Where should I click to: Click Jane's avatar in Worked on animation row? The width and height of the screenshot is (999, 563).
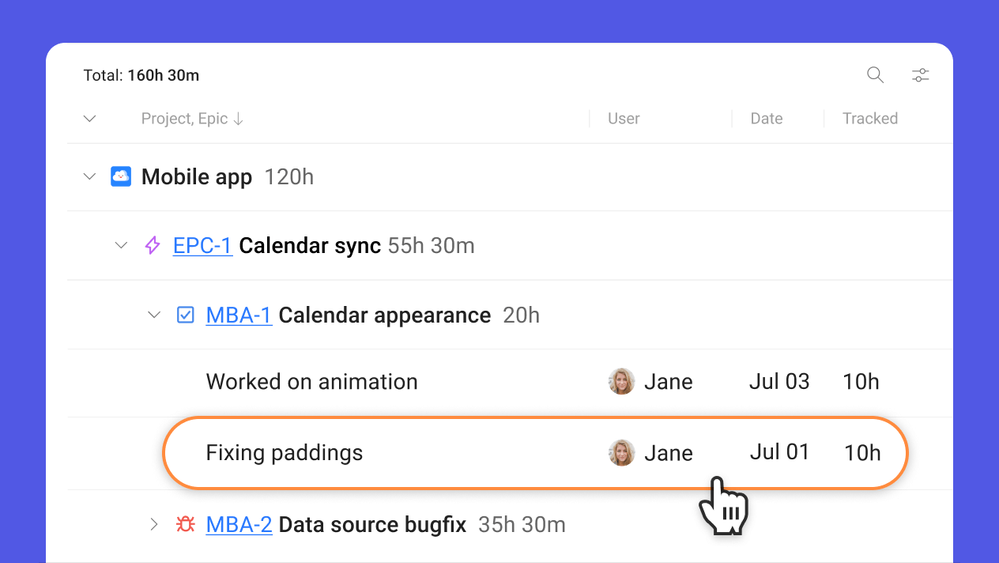[621, 381]
